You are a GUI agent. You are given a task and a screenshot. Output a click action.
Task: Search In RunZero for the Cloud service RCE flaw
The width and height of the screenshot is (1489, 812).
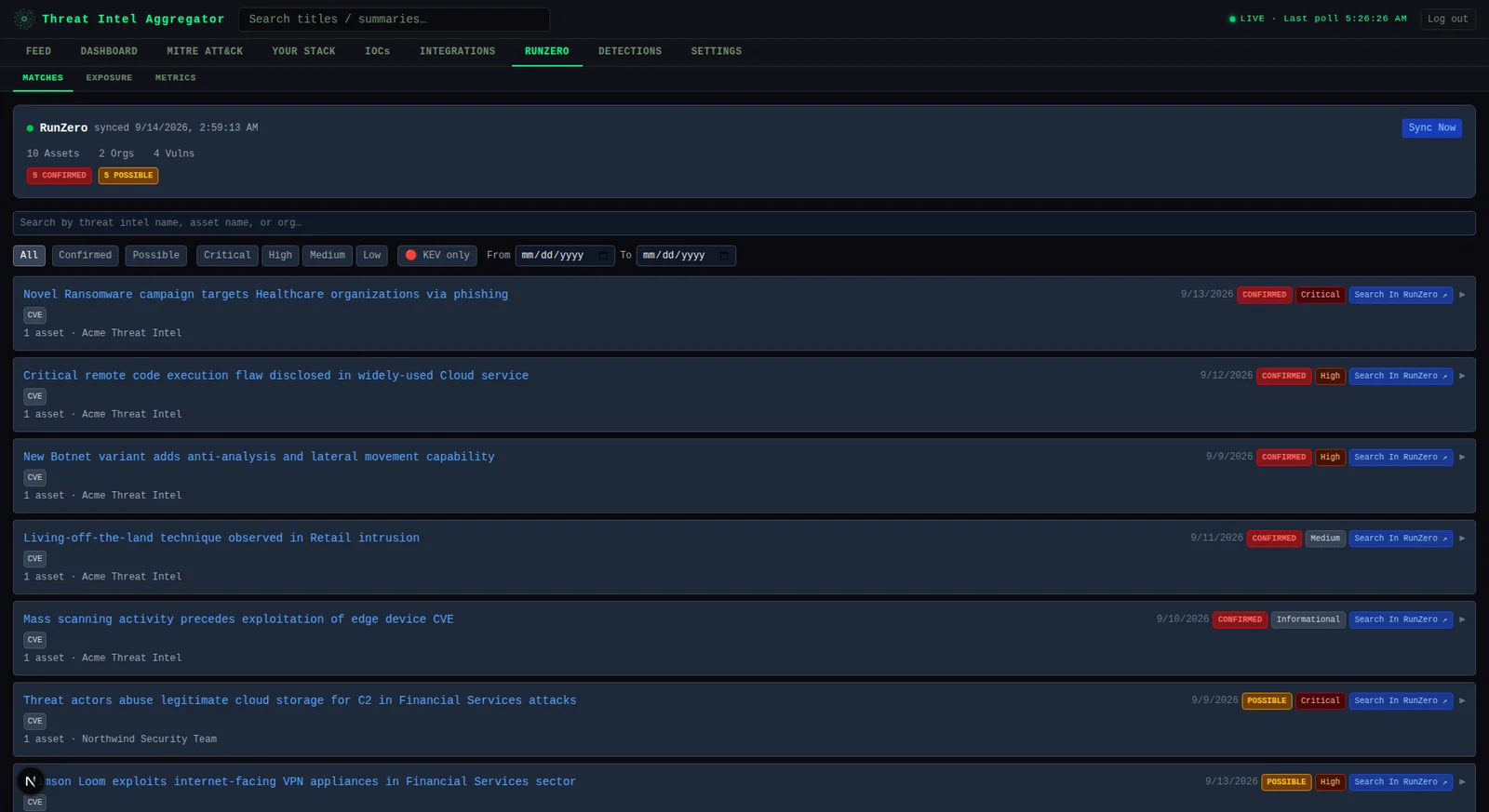pos(1401,376)
